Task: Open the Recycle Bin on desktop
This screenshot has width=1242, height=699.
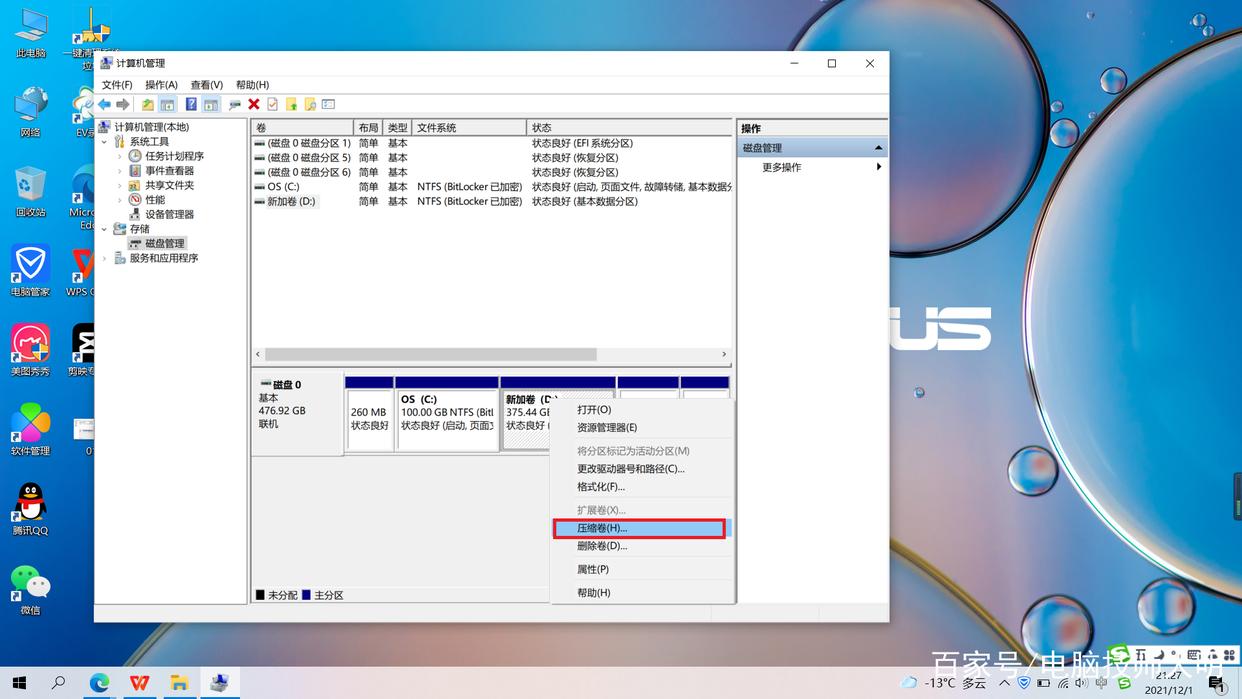Action: point(31,190)
